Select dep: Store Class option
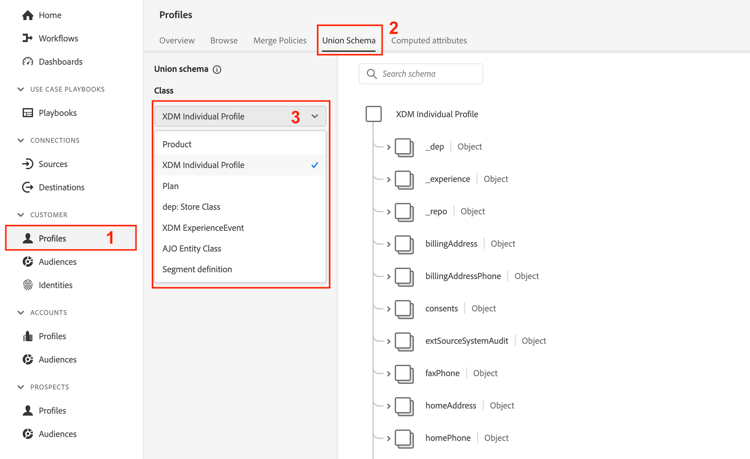The width and height of the screenshot is (750, 459). (x=240, y=207)
